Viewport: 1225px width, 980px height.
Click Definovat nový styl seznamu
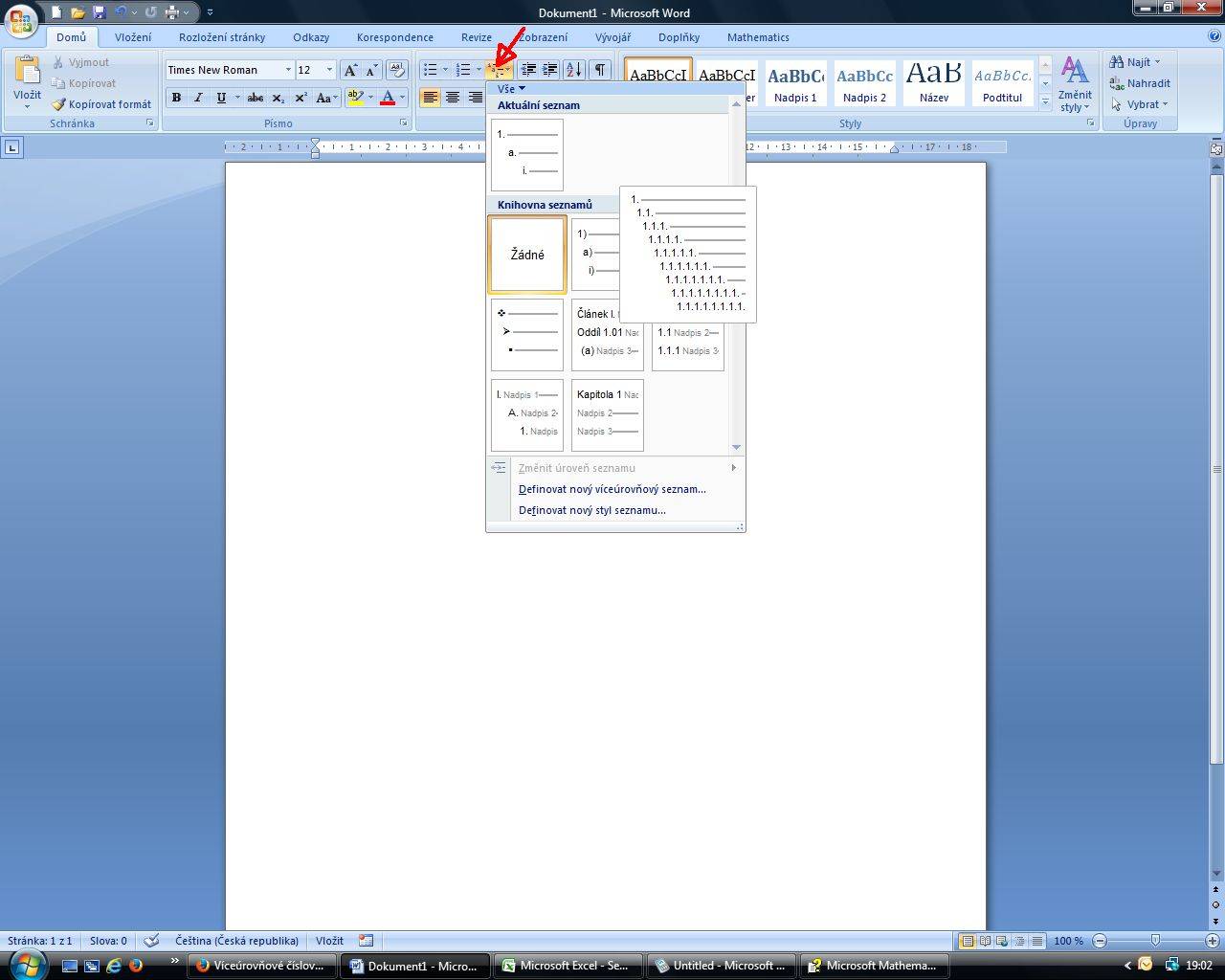click(x=592, y=510)
